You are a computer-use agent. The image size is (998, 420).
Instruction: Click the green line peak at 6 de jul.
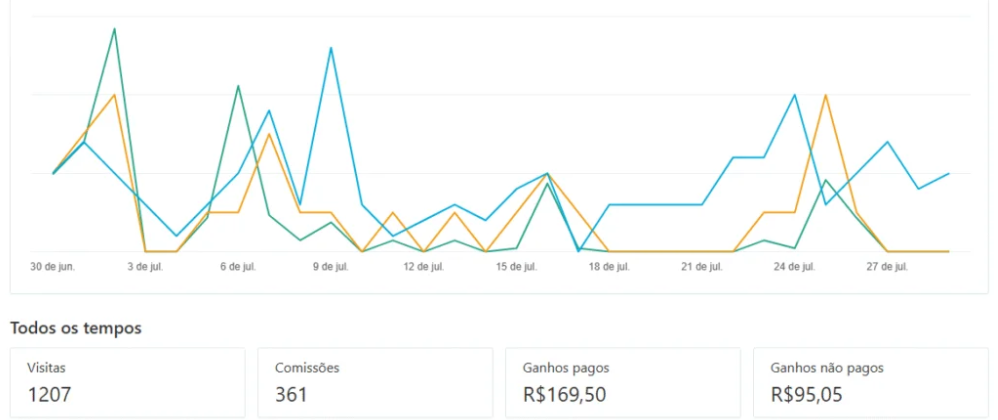point(238,86)
